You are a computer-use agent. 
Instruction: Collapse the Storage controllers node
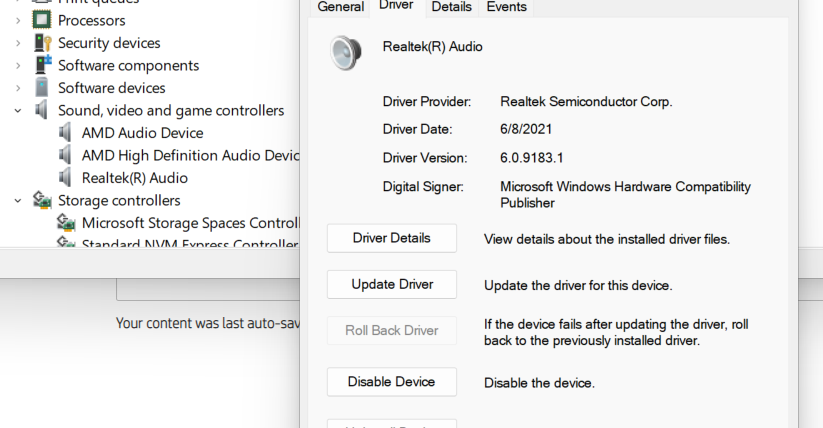[x=17, y=201]
